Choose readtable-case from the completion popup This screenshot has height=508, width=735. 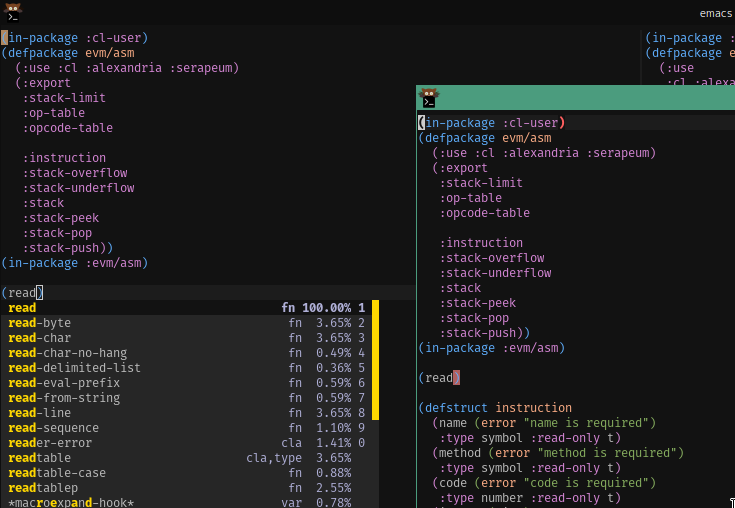click(x=57, y=473)
